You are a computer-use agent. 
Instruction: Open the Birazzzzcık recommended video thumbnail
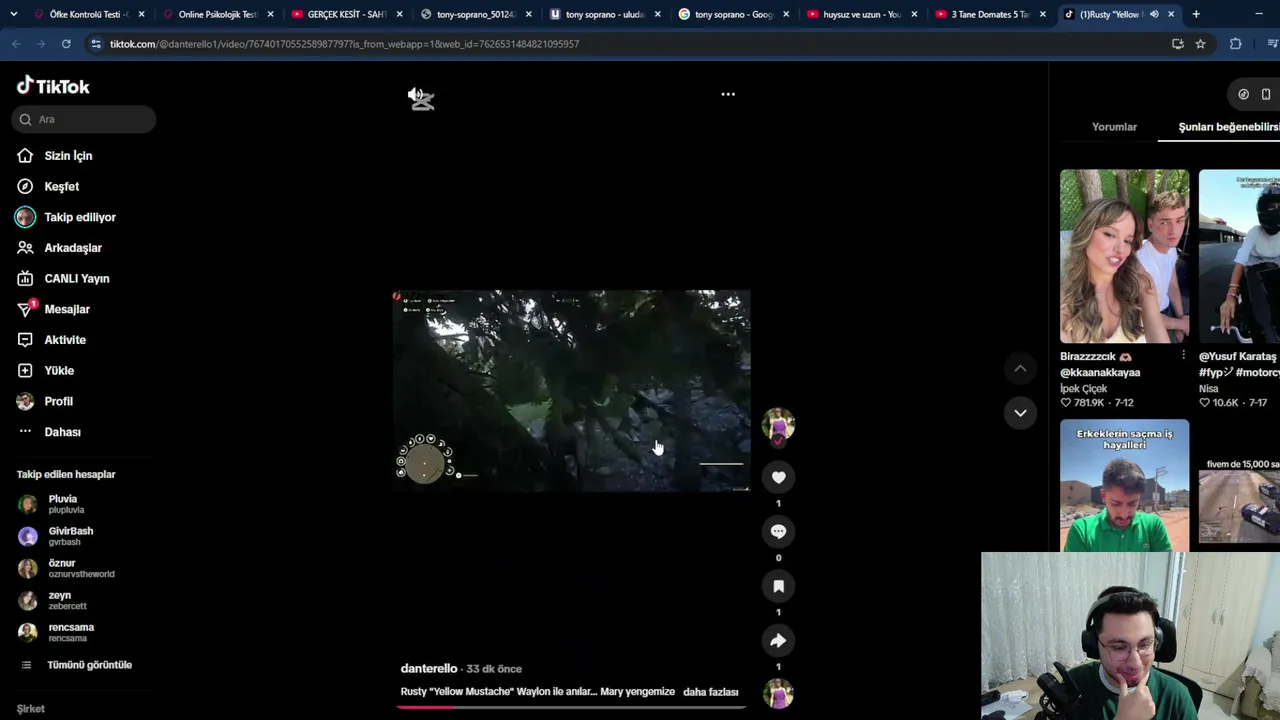1125,256
